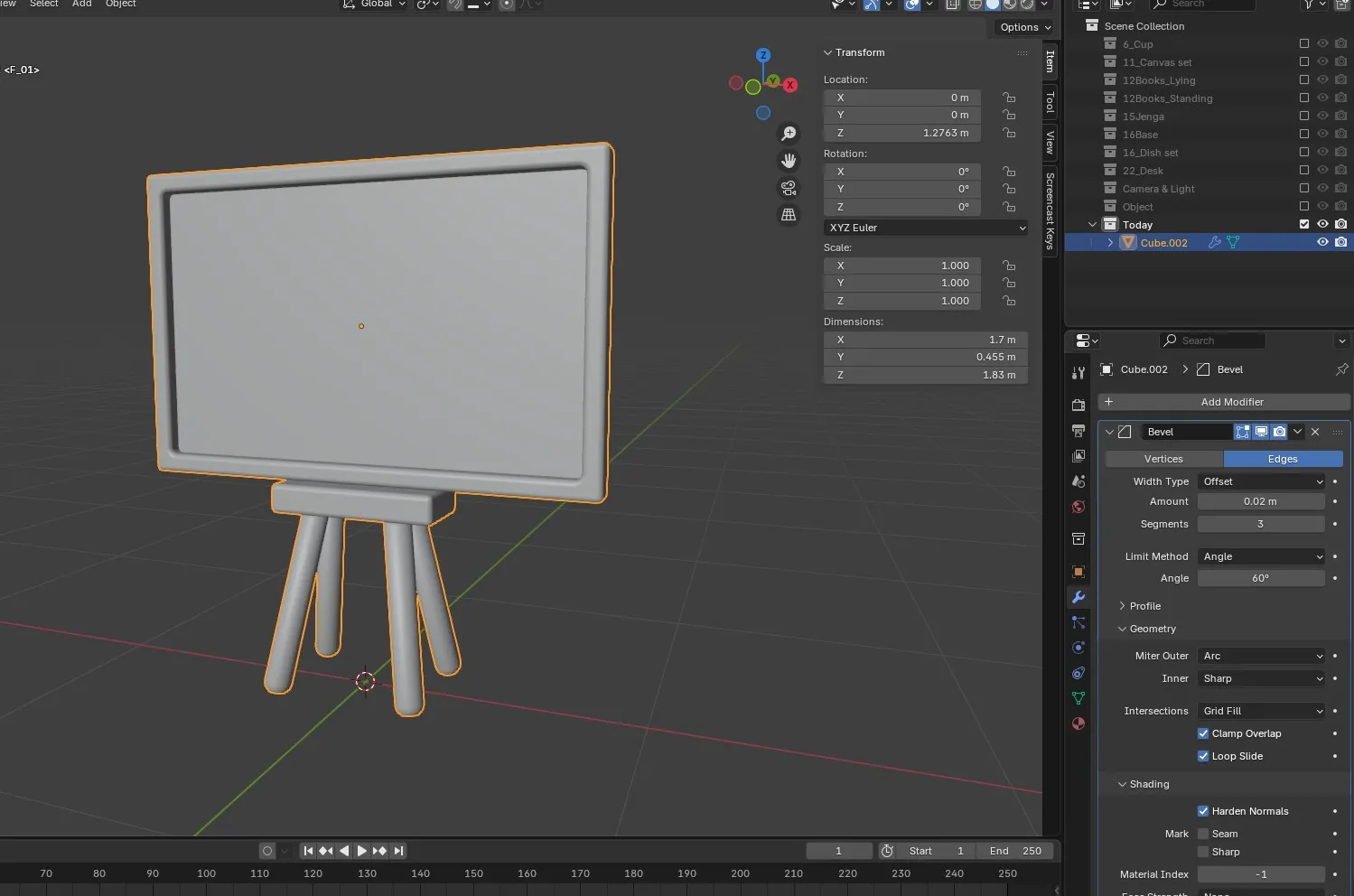The height and width of the screenshot is (896, 1354).
Task: Open the Inner Sharp miter dropdown
Action: coord(1261,678)
